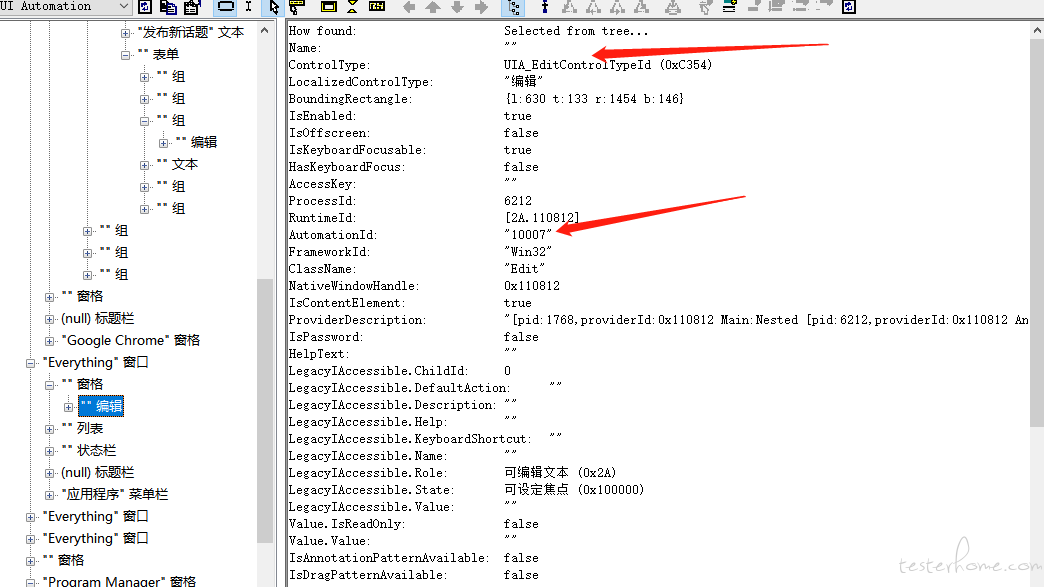
Task: Click the ClassName value "Edit"
Action: [x=525, y=269]
